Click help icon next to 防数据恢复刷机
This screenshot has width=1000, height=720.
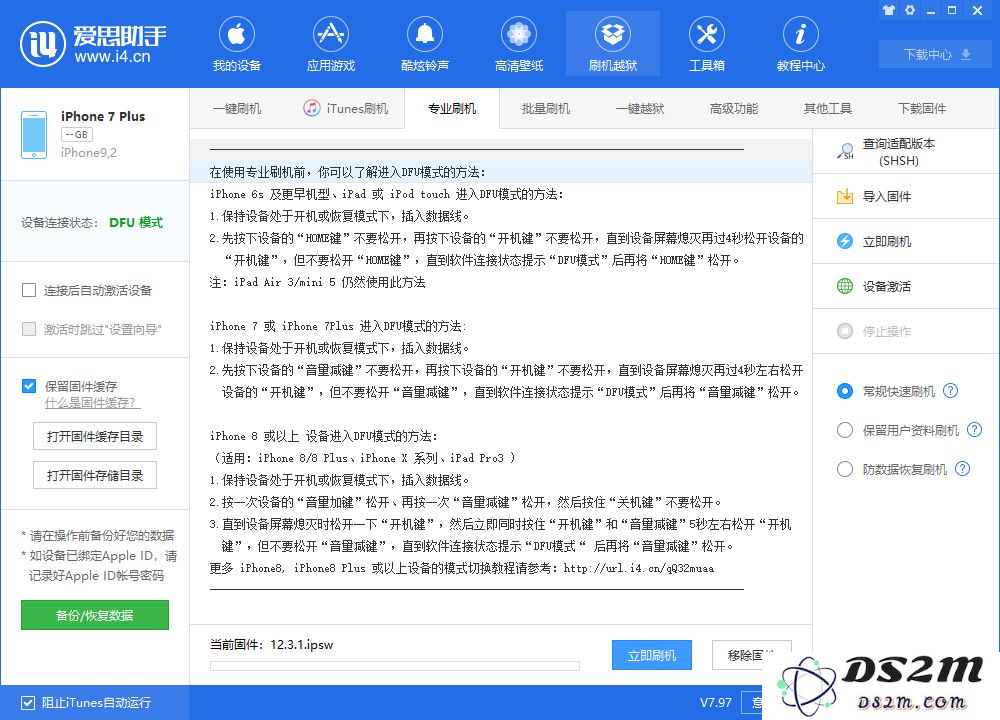pos(962,469)
